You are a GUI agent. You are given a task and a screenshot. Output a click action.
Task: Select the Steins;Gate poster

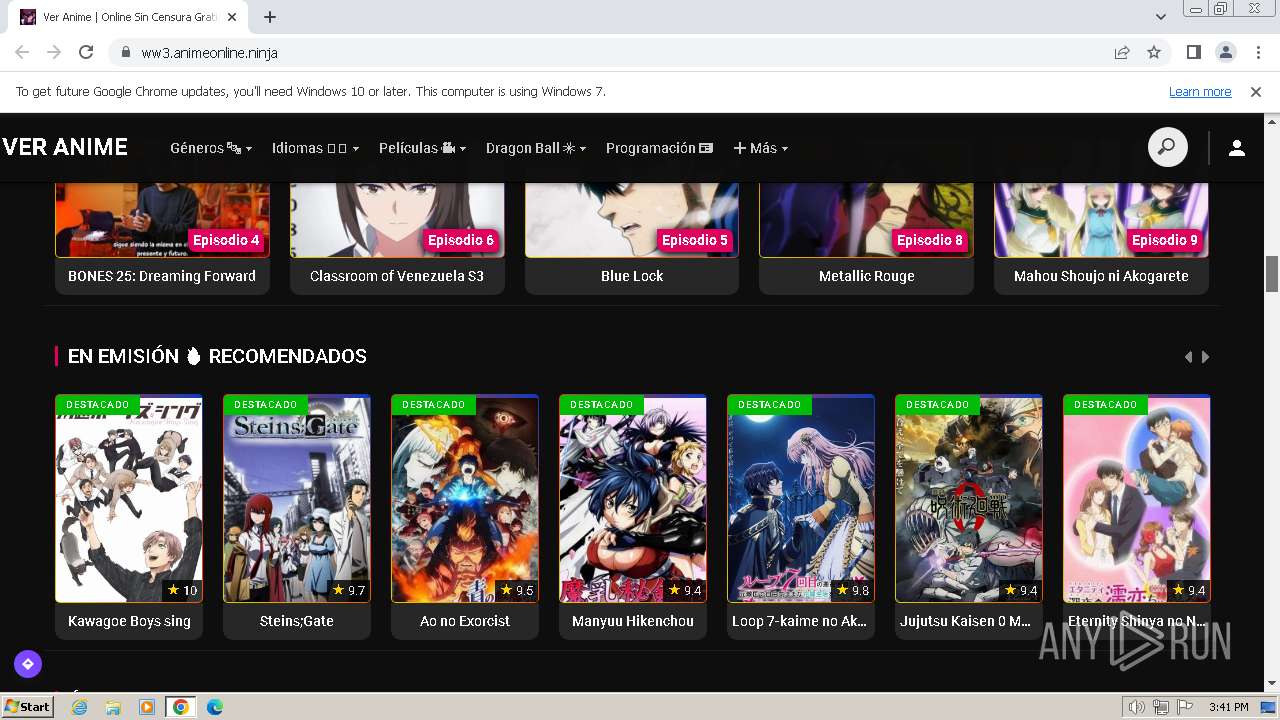(x=297, y=499)
